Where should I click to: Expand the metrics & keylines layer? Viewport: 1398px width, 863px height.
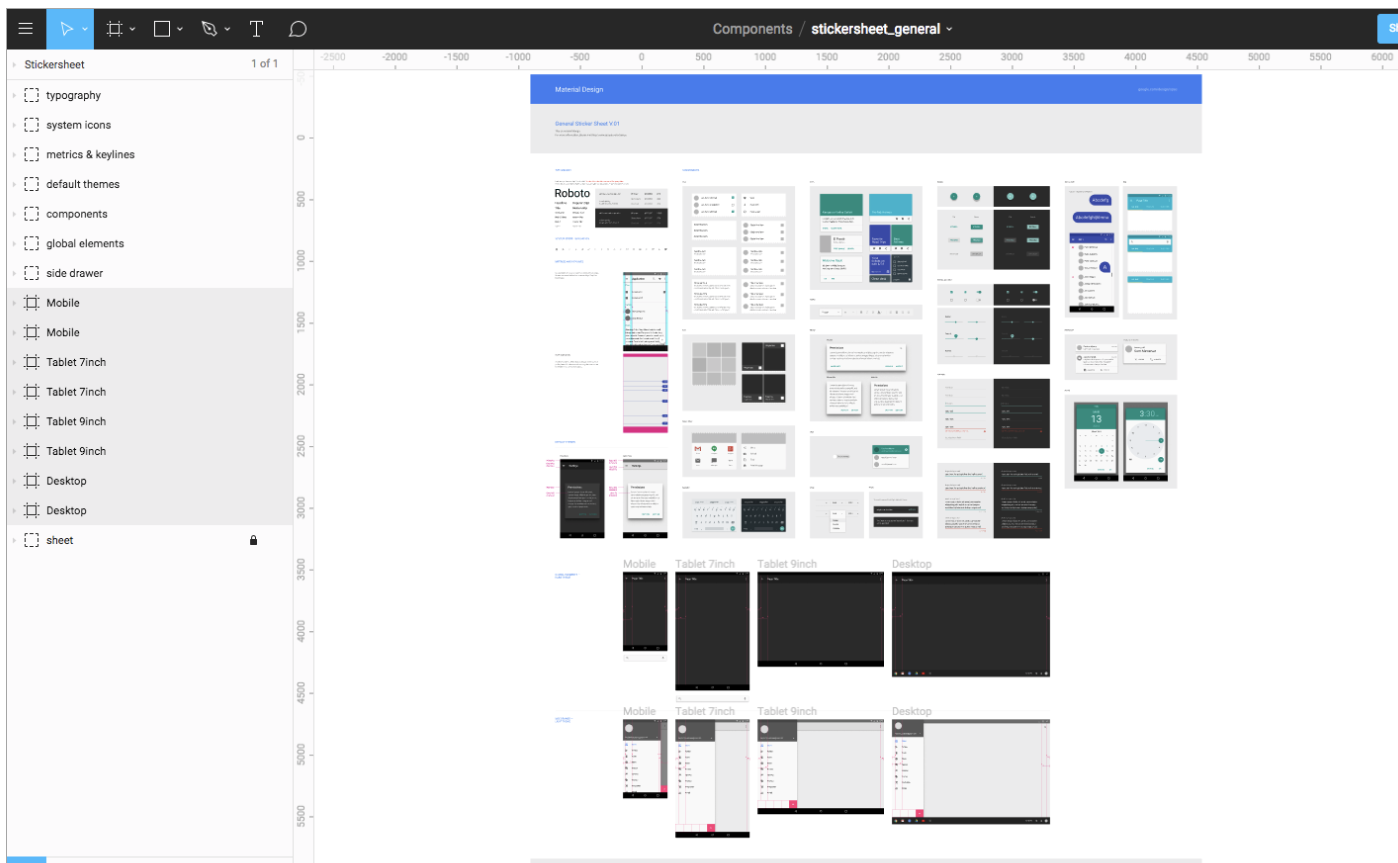(x=14, y=155)
